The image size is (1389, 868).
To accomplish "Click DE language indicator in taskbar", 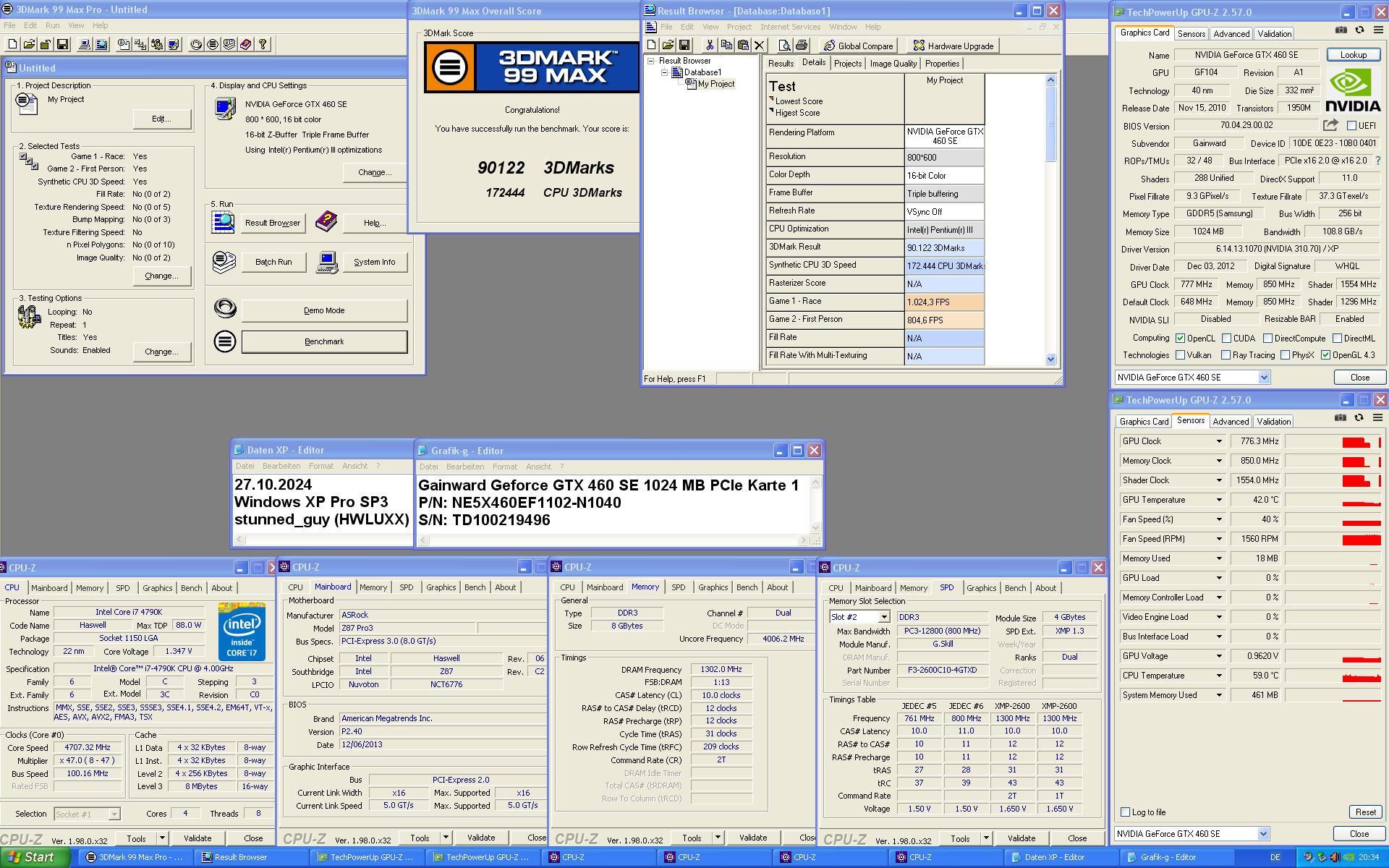I will (x=1275, y=857).
